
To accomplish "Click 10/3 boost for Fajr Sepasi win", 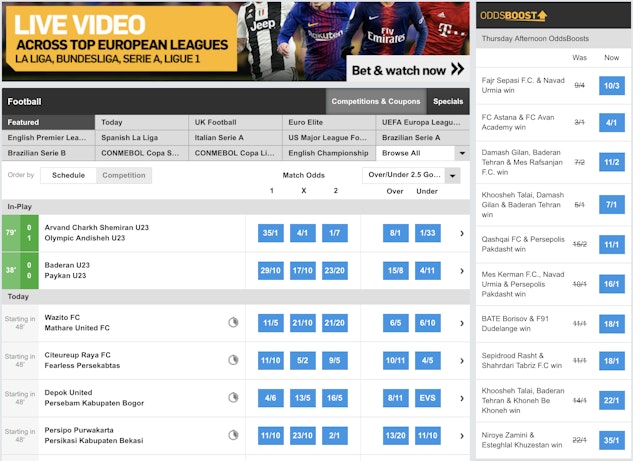I will (611, 85).
